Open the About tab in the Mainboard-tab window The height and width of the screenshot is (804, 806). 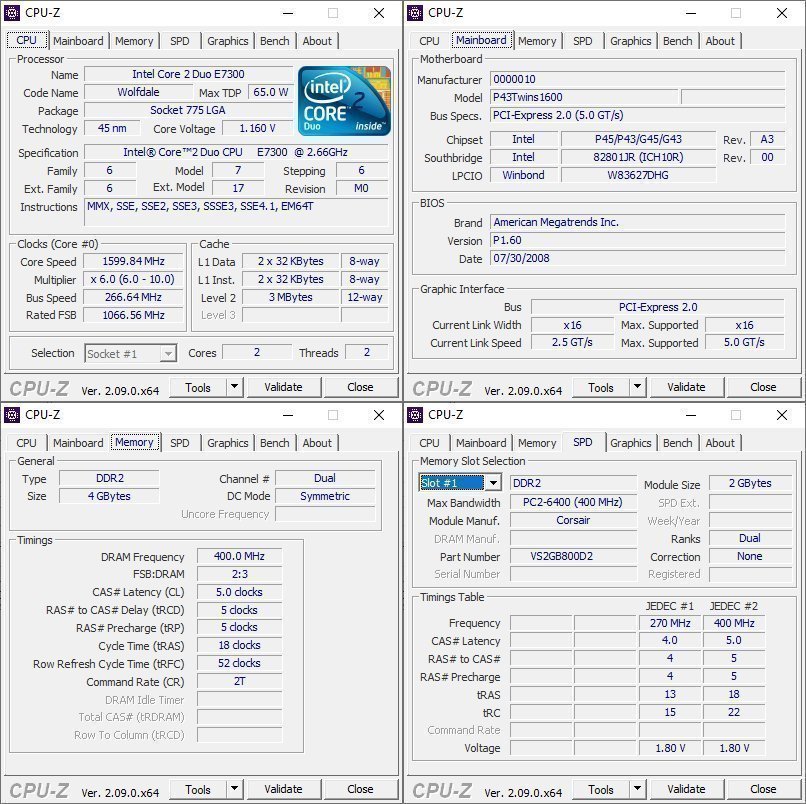click(720, 41)
